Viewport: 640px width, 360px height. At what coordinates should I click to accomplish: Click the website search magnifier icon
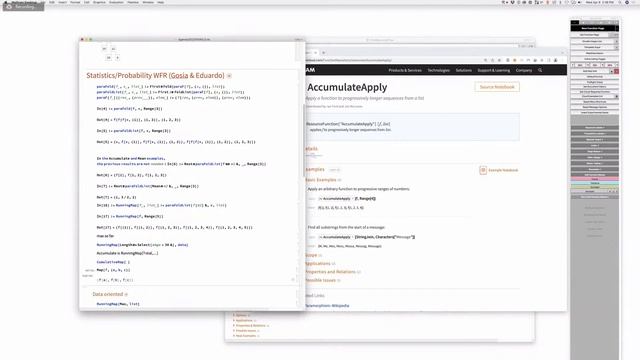pyautogui.click(x=540, y=70)
